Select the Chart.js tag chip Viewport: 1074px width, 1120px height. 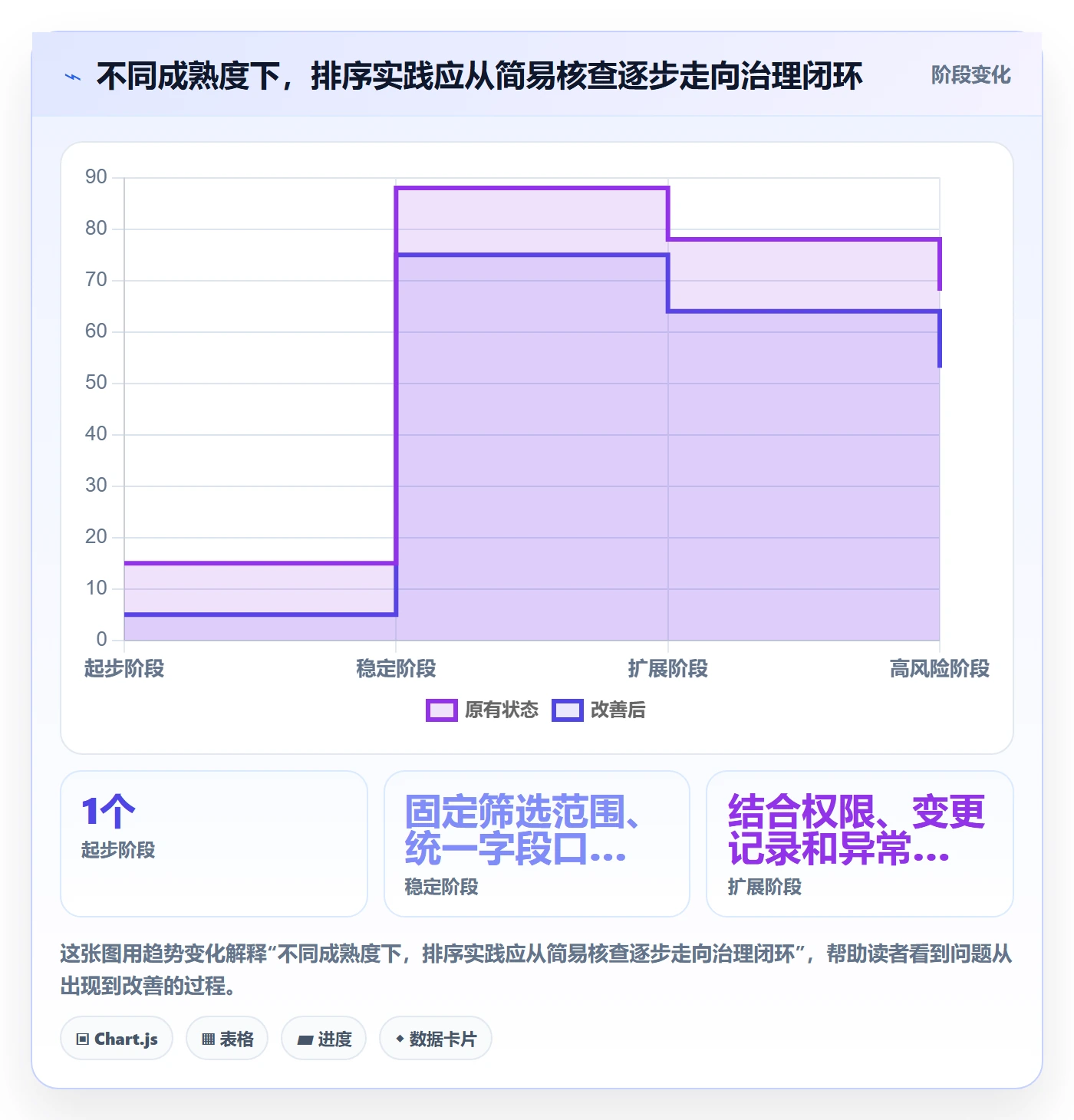coord(117,1039)
